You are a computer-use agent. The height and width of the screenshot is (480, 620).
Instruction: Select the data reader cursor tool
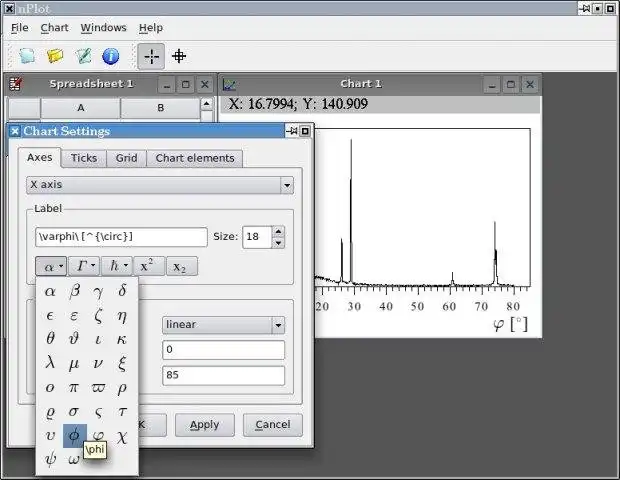click(179, 56)
